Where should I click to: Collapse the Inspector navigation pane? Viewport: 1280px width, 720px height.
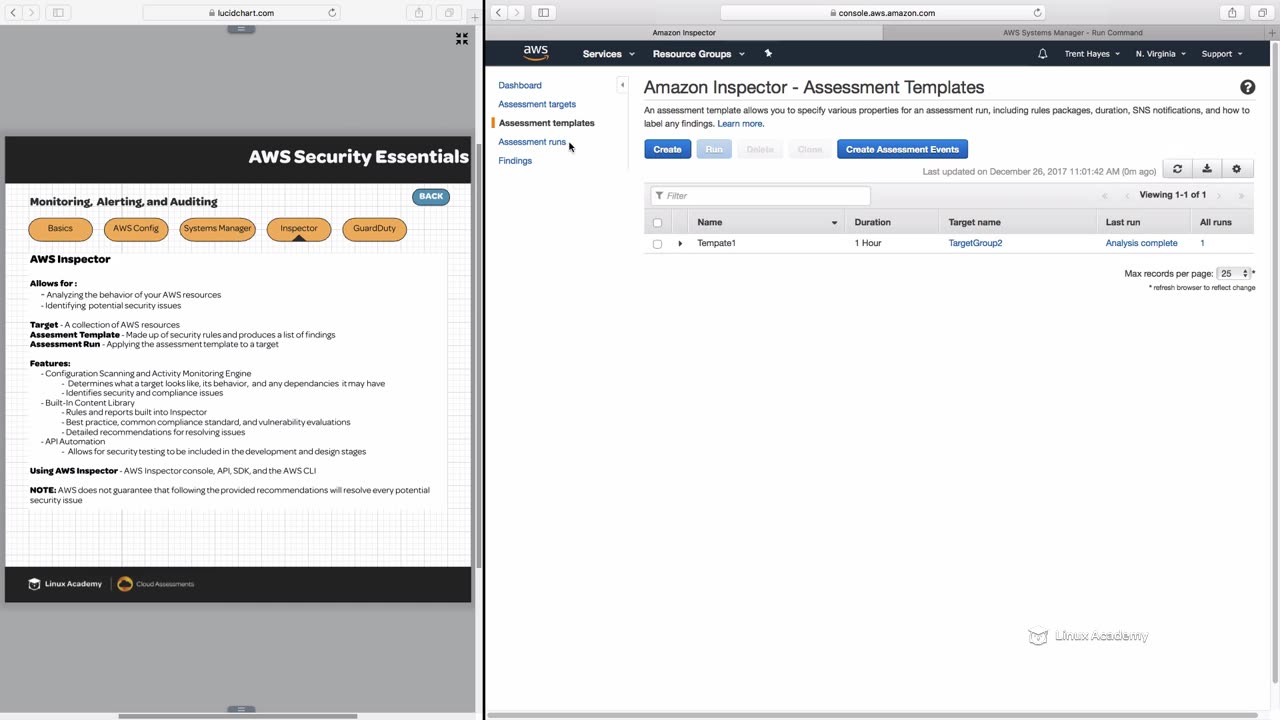click(x=622, y=85)
